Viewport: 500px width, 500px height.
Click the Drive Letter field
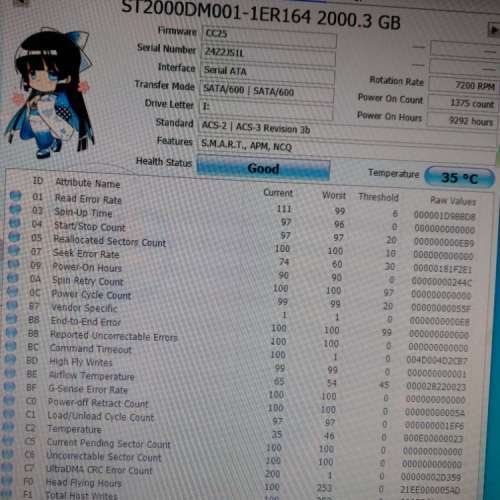point(266,109)
